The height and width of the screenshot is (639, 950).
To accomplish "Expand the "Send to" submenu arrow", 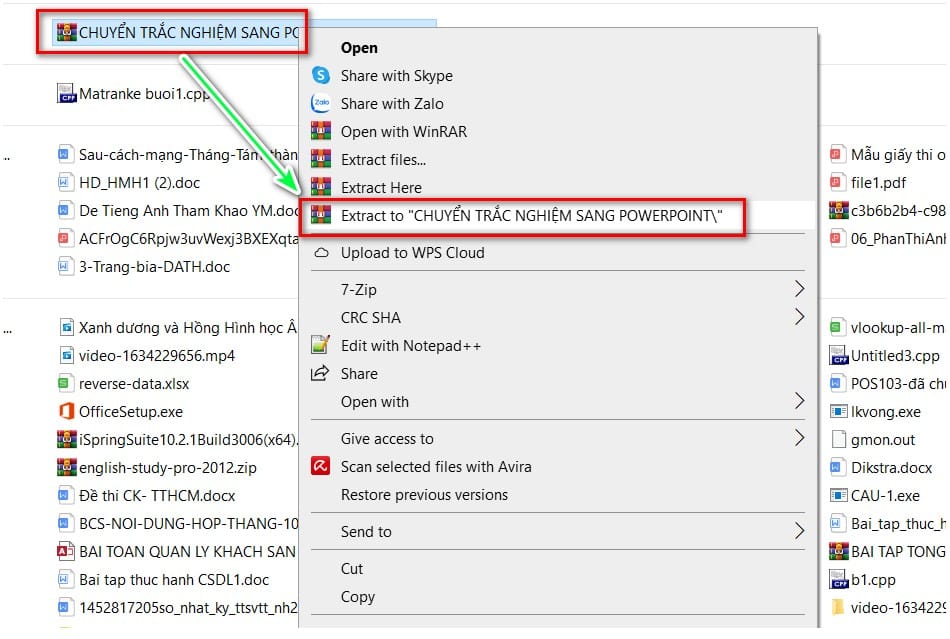I will coord(799,531).
